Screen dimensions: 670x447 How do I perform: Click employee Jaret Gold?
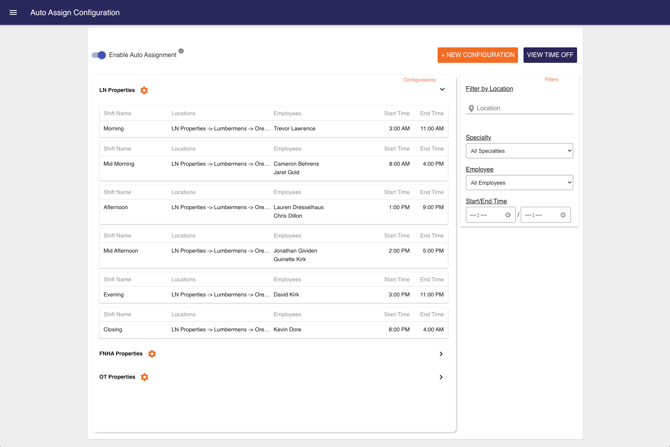(286, 172)
